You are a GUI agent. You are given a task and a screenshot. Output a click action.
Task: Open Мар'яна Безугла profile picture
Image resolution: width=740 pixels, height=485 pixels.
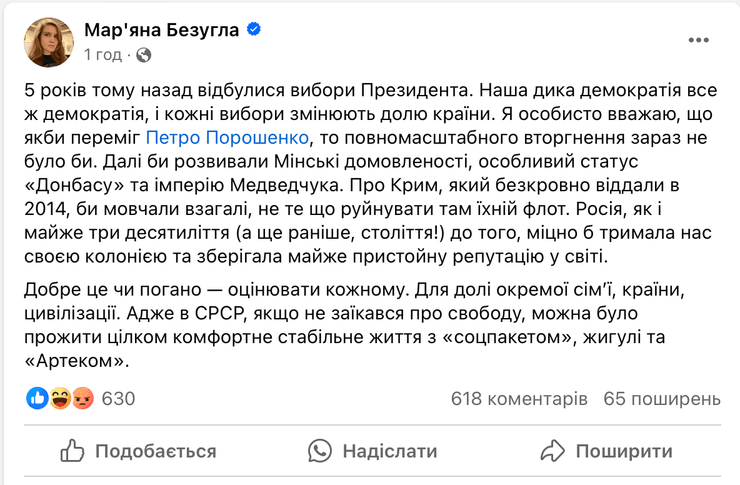point(49,42)
